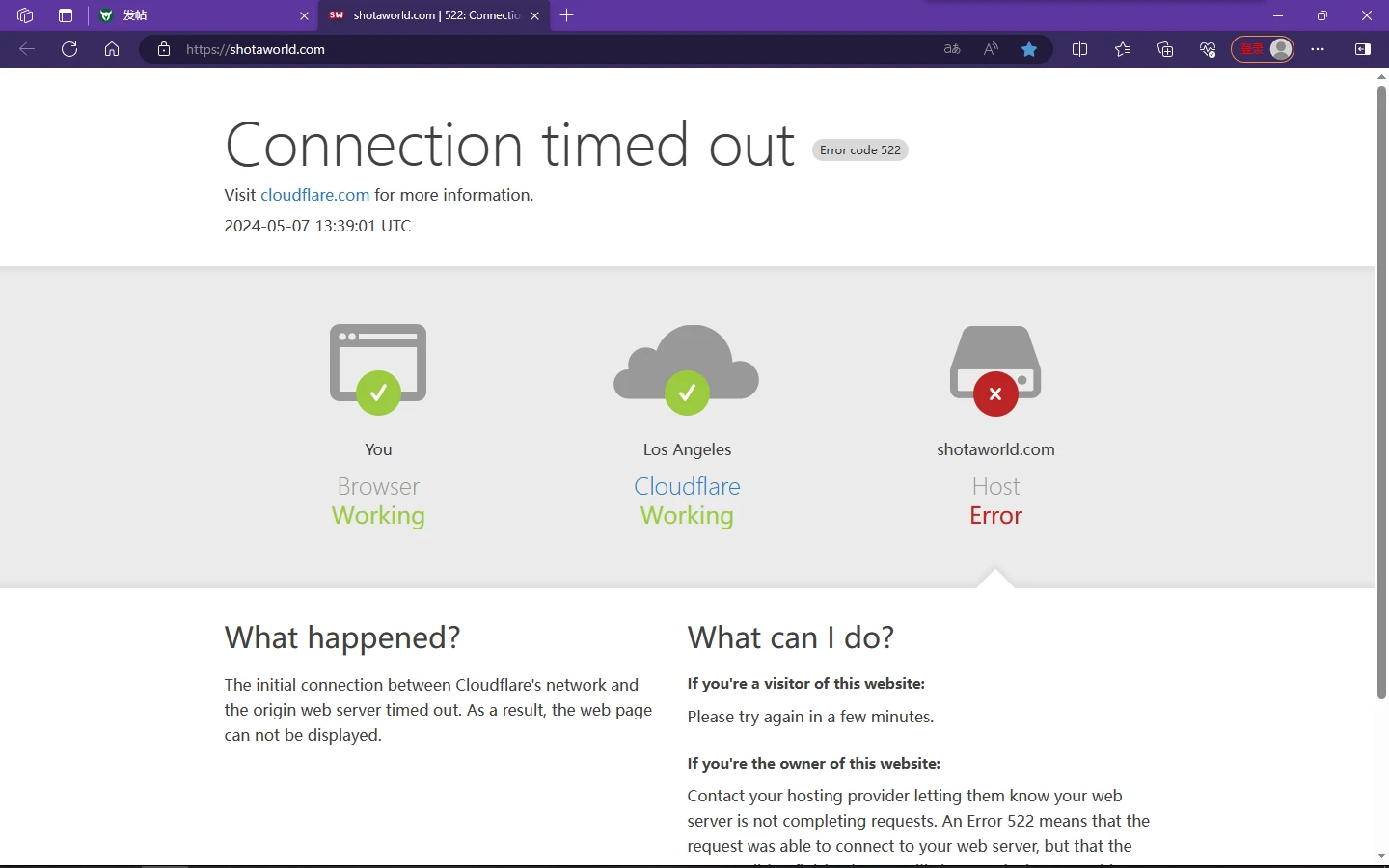Click the browser window status icon
This screenshot has width=1389, height=868.
pos(378,369)
